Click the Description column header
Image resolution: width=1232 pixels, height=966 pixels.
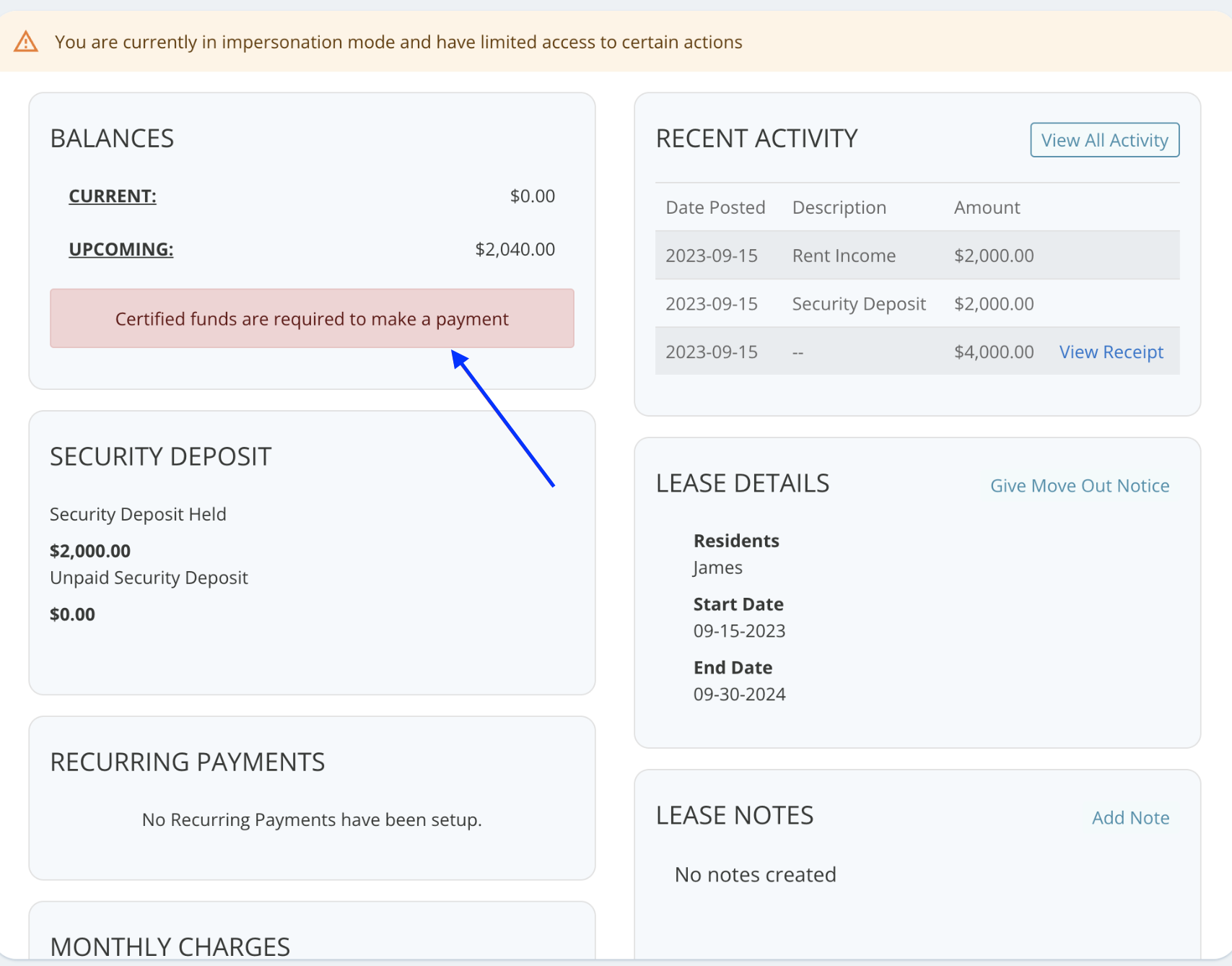[x=839, y=208]
